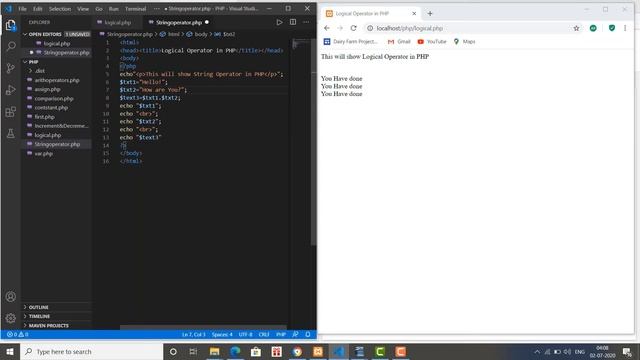Open the Gmail bookmark
The width and height of the screenshot is (640, 360).
(x=399, y=42)
